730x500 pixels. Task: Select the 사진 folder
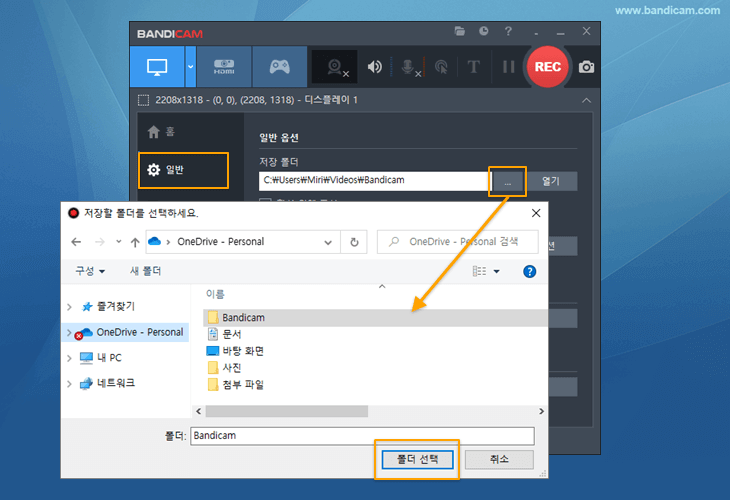[x=231, y=368]
